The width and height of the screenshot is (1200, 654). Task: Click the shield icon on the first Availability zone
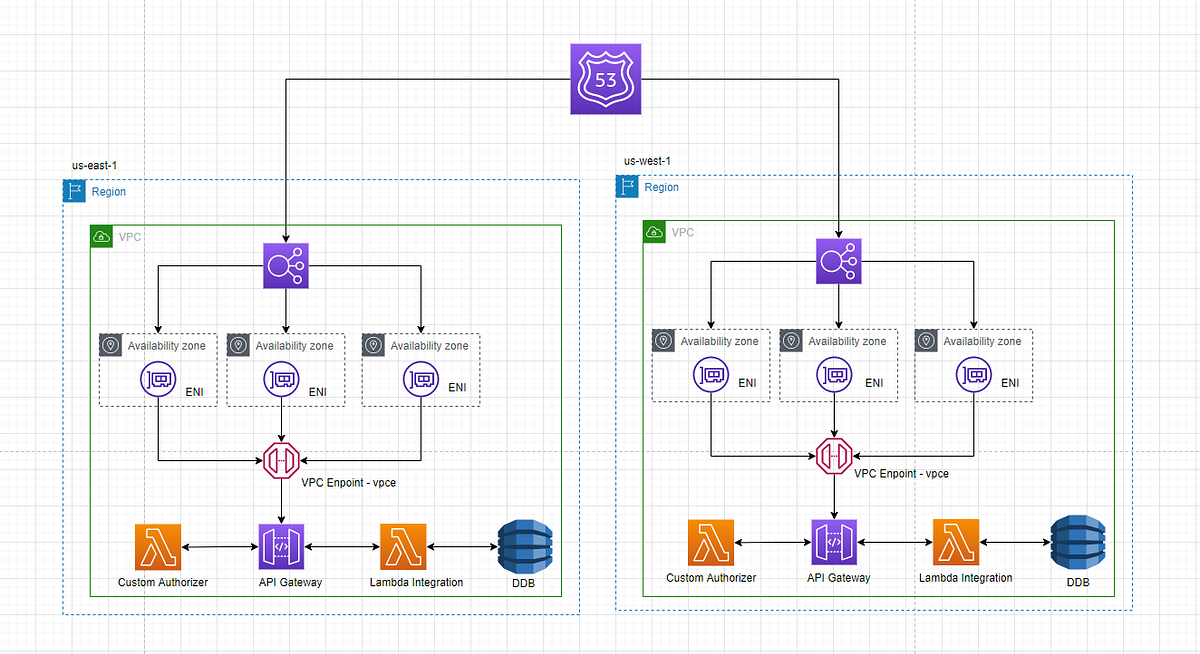[x=110, y=345]
